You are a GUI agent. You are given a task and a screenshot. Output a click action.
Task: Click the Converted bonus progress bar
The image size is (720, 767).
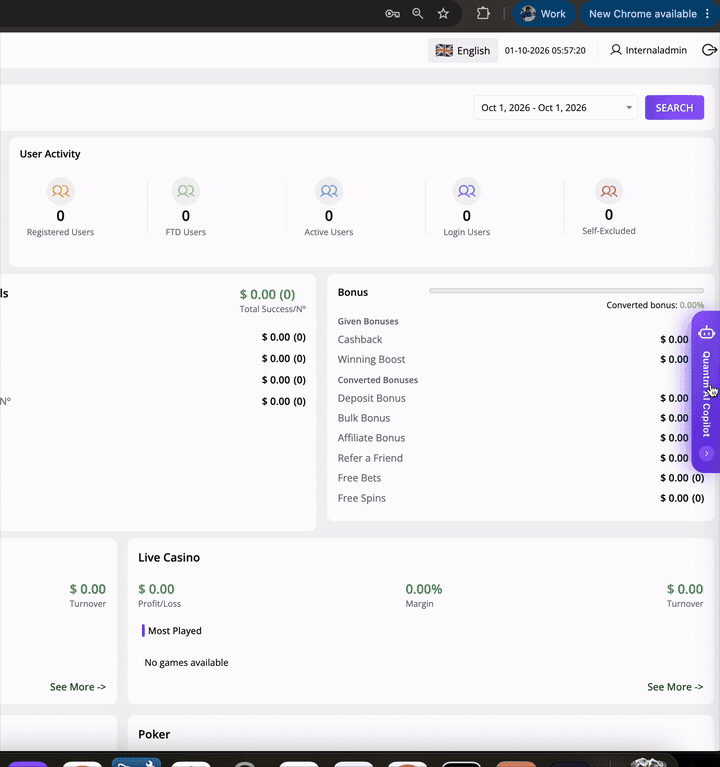566,291
